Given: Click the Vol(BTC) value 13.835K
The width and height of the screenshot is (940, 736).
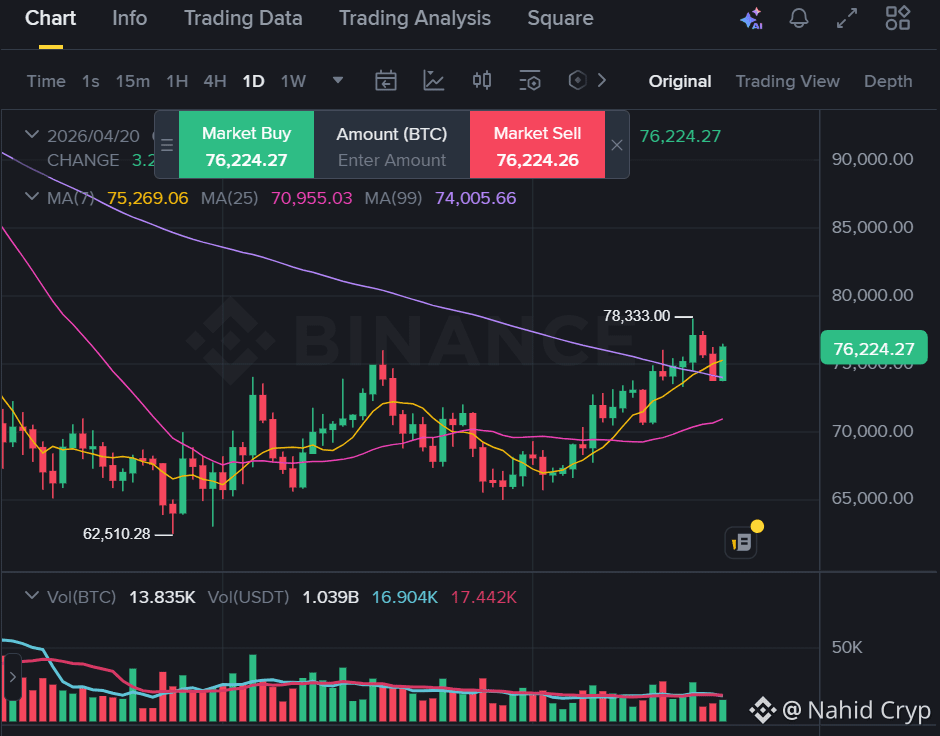Looking at the screenshot, I should click(x=162, y=597).
